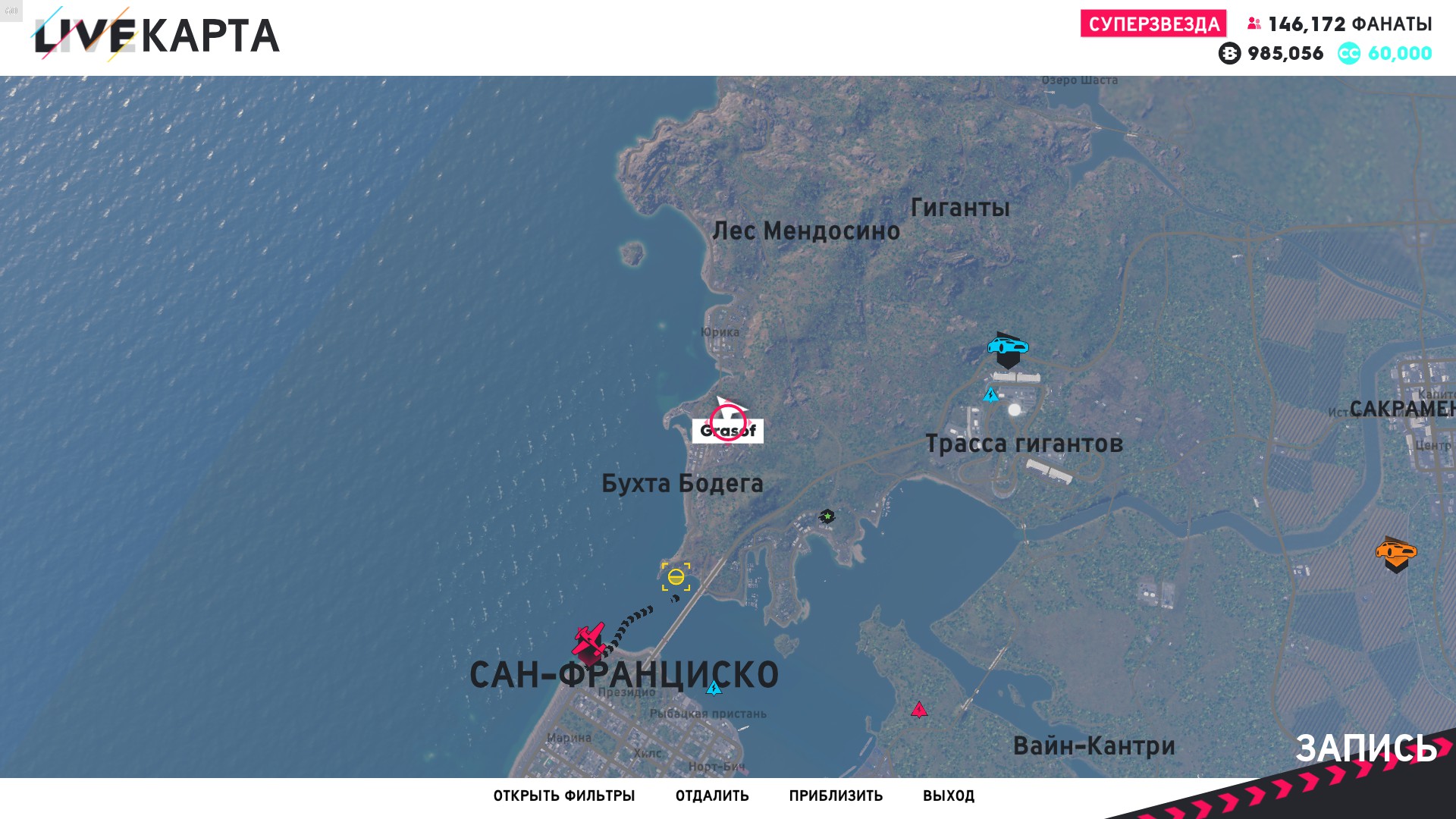Click the САН-ФРАНЦИСКО city label
Screen dimensions: 1456x819
[x=624, y=675]
